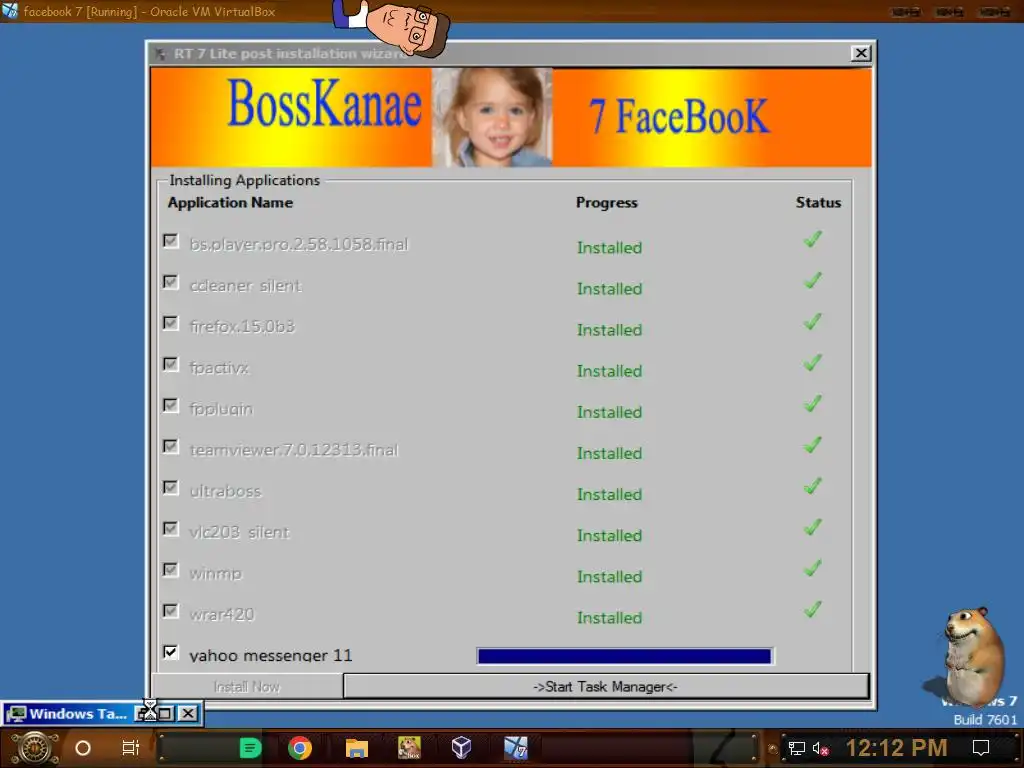Click the BossKanae banner text

[325, 103]
